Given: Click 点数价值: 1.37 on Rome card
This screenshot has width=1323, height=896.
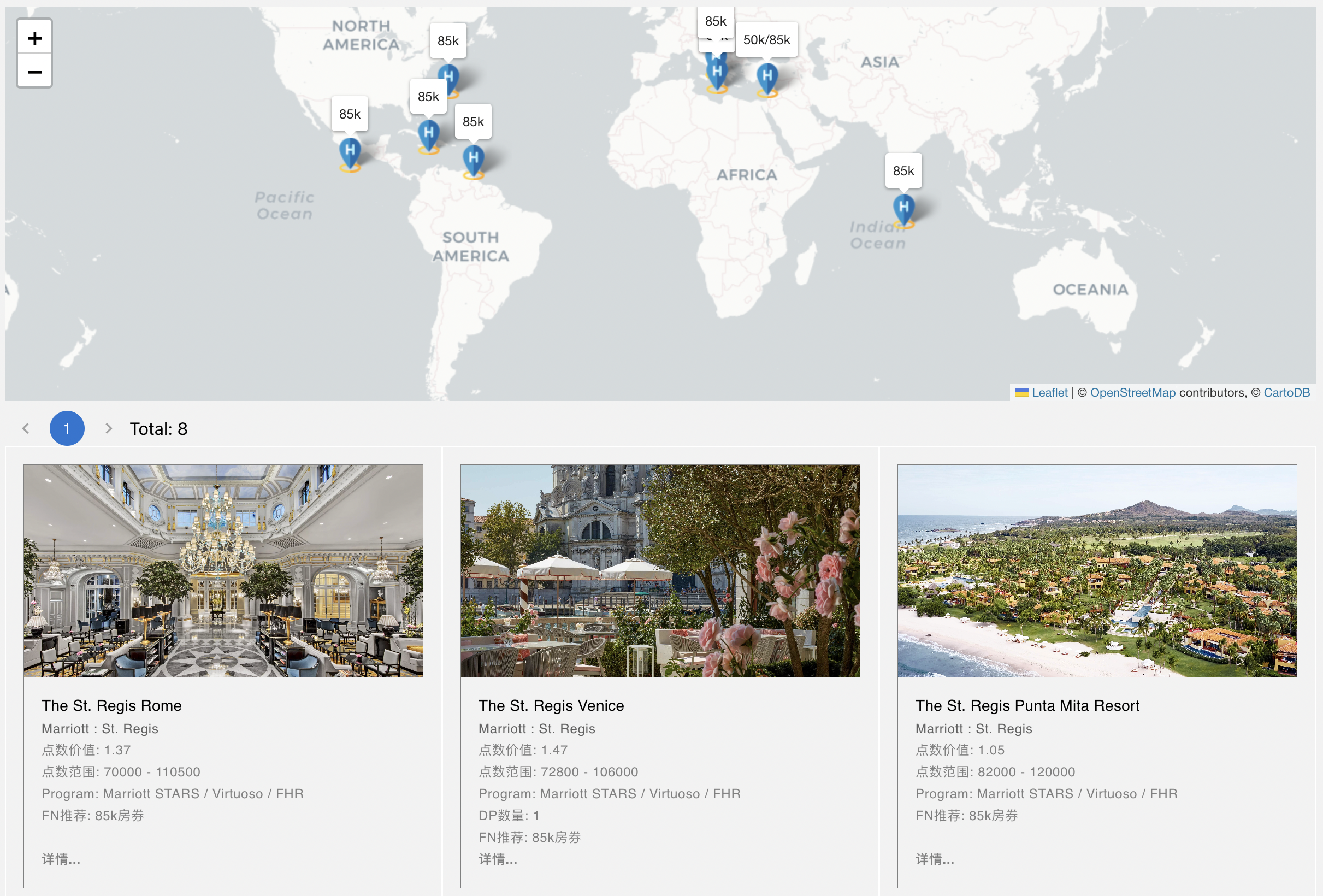Looking at the screenshot, I should click(86, 750).
